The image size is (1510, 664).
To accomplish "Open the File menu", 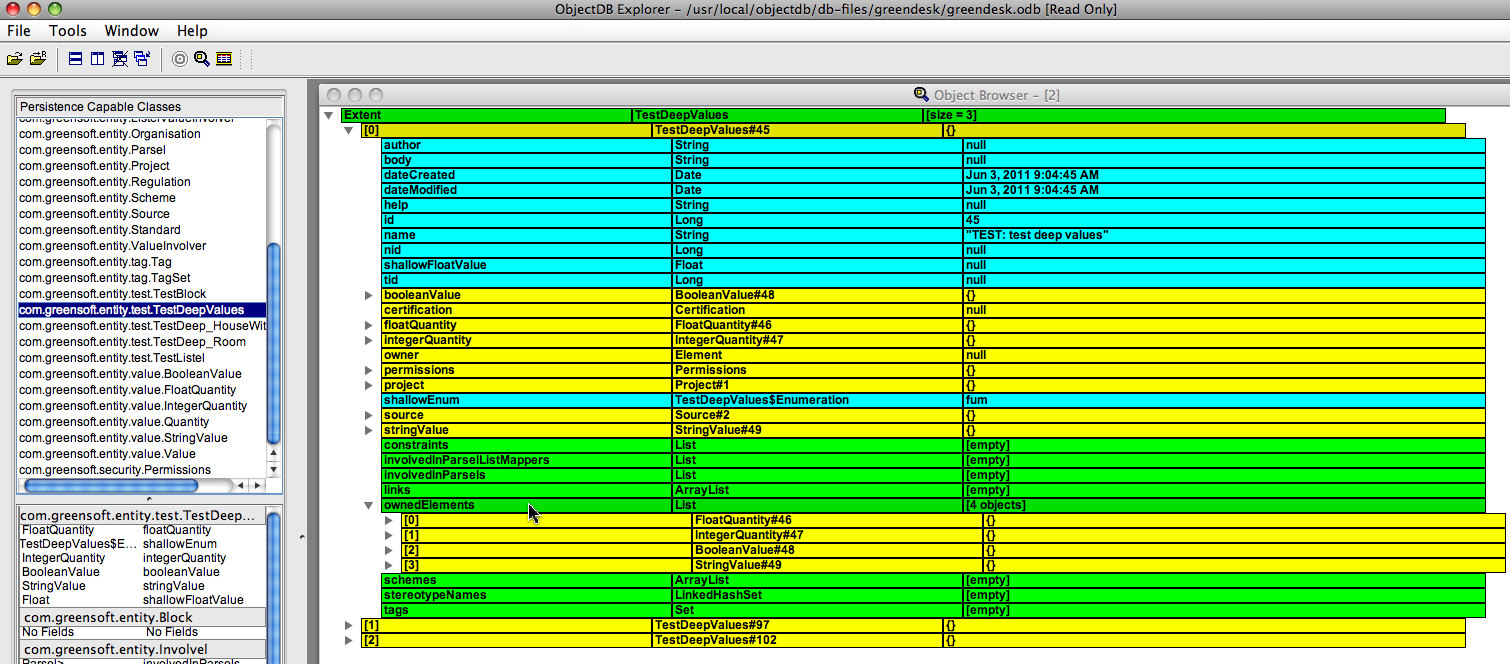I will (19, 31).
